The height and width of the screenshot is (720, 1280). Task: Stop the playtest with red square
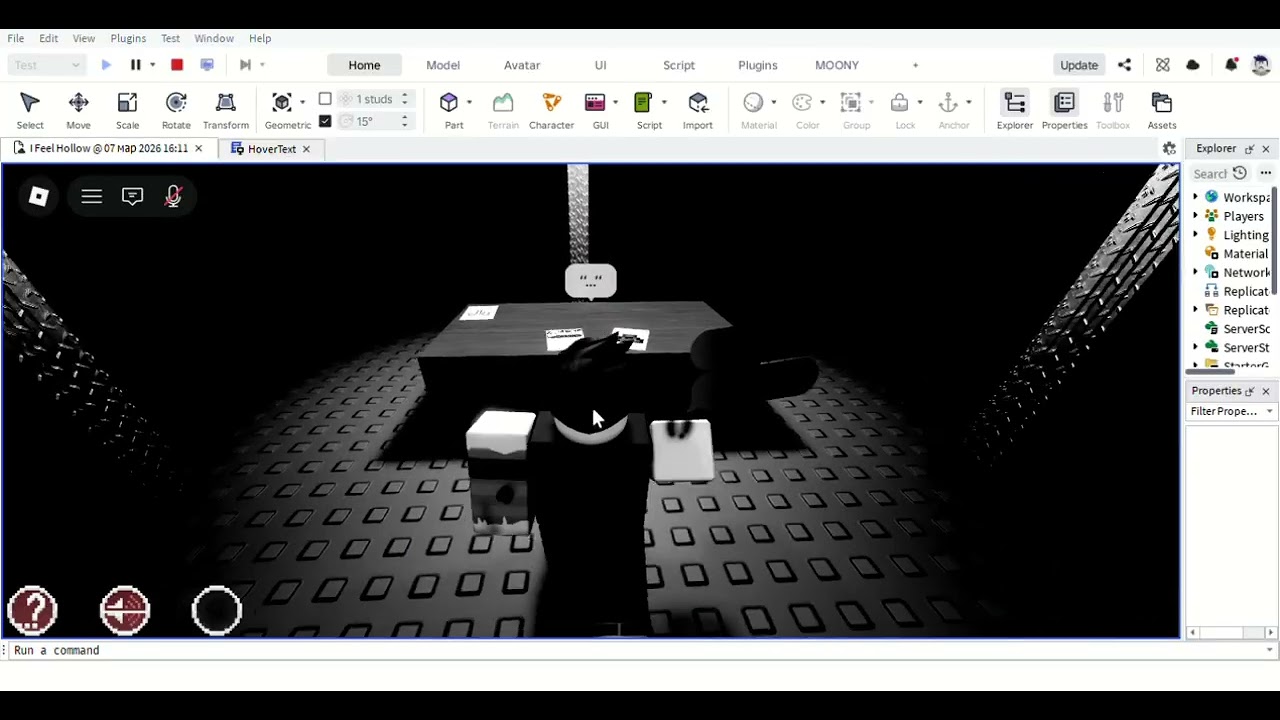pyautogui.click(x=177, y=65)
